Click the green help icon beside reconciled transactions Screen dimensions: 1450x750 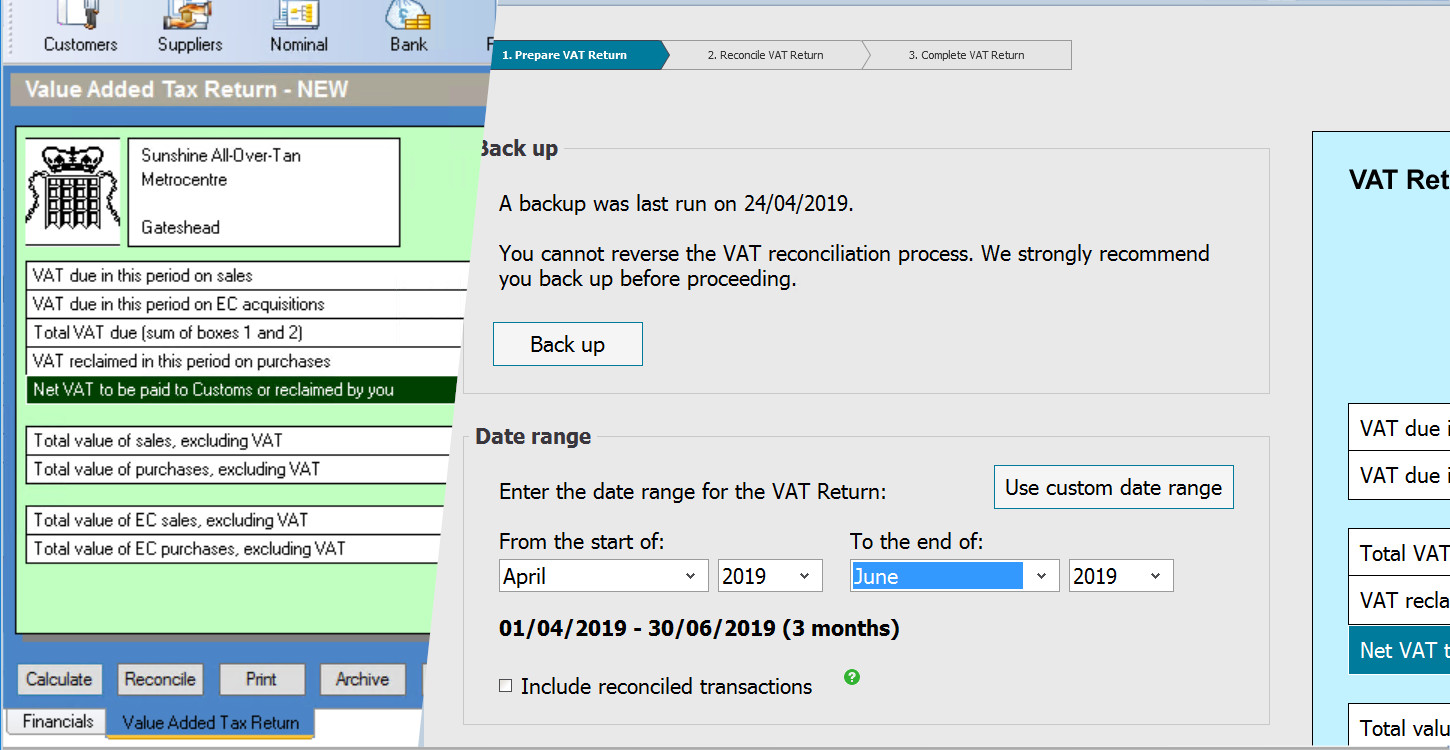tap(851, 677)
